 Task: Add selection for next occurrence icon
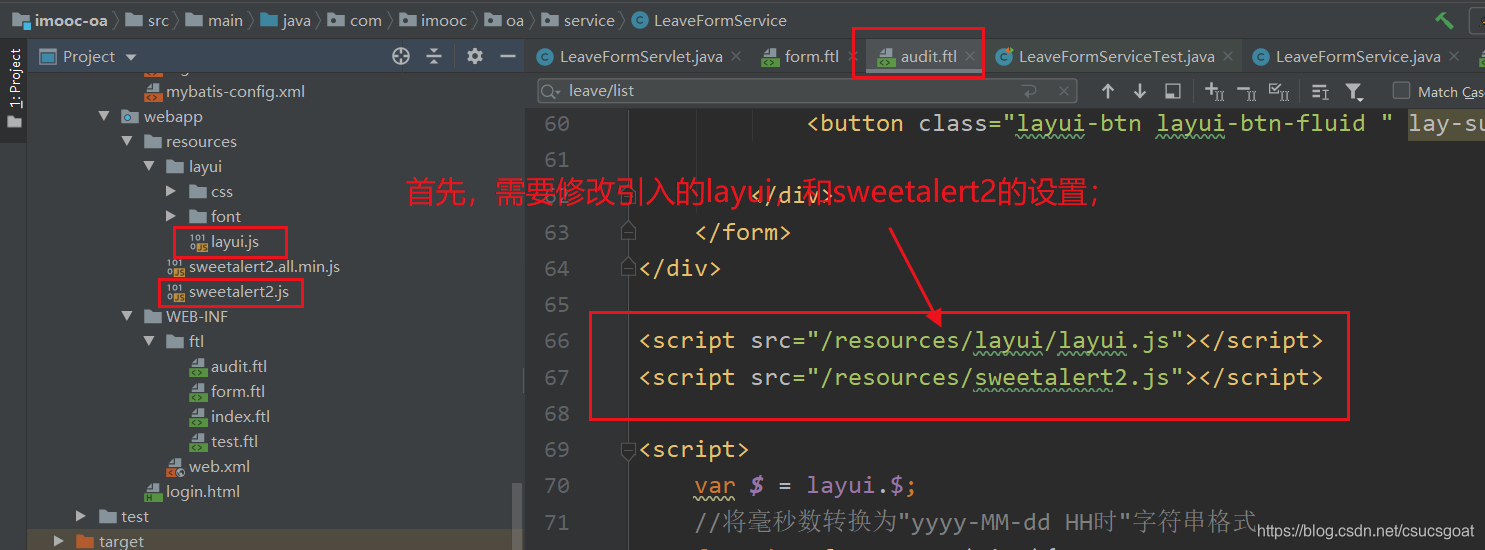[1215, 92]
